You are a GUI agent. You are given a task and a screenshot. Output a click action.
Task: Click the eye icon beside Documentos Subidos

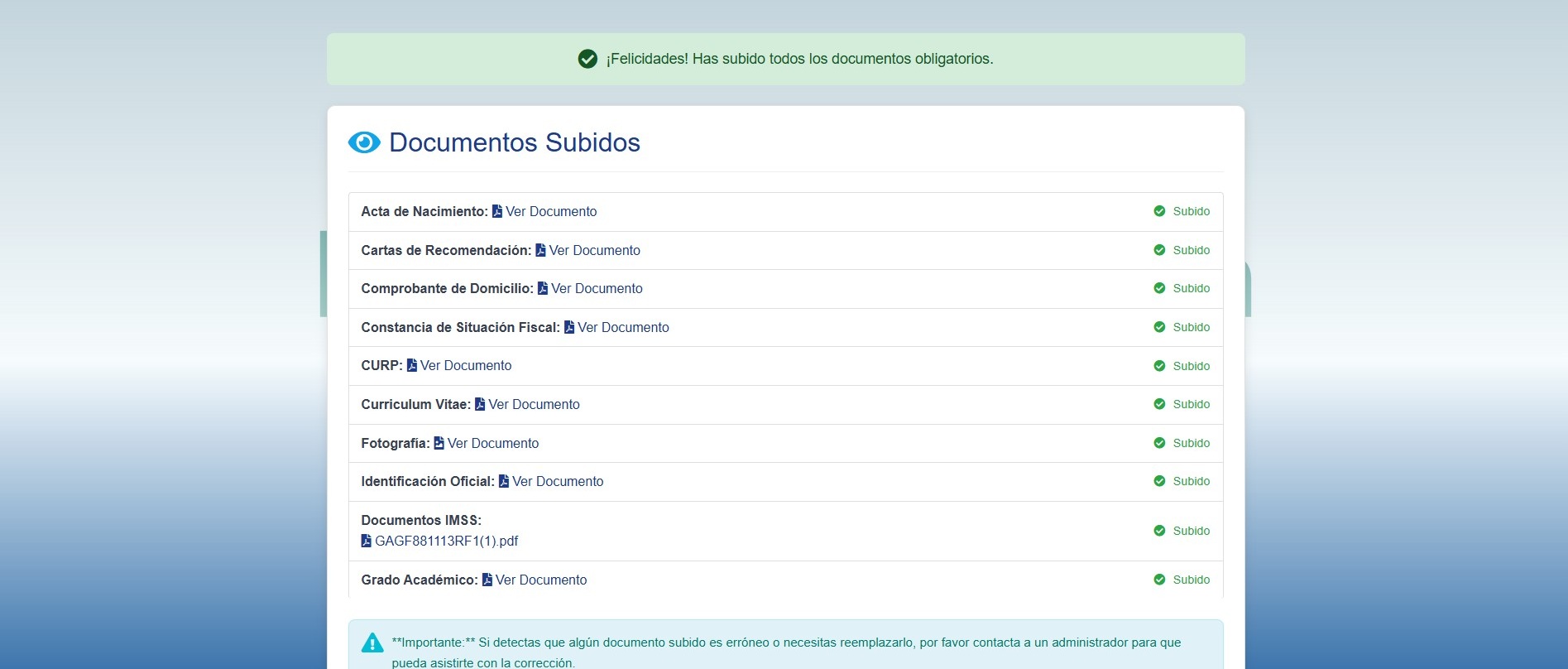click(x=364, y=142)
